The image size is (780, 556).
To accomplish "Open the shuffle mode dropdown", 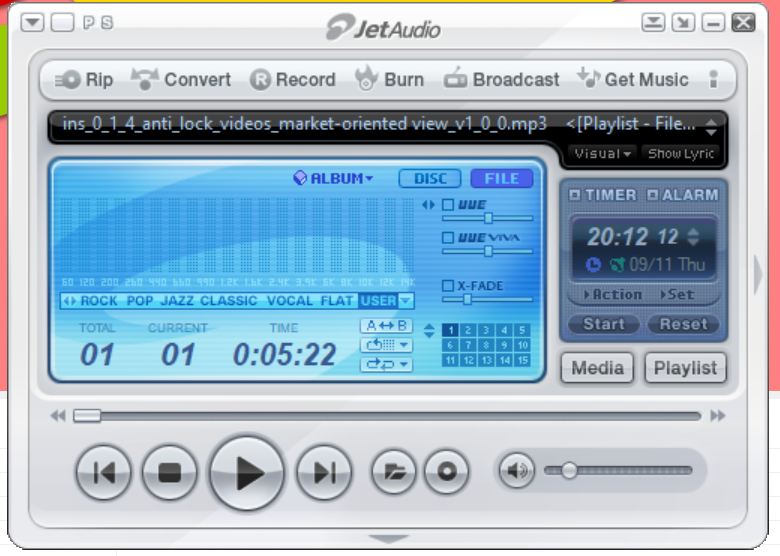I will point(386,345).
